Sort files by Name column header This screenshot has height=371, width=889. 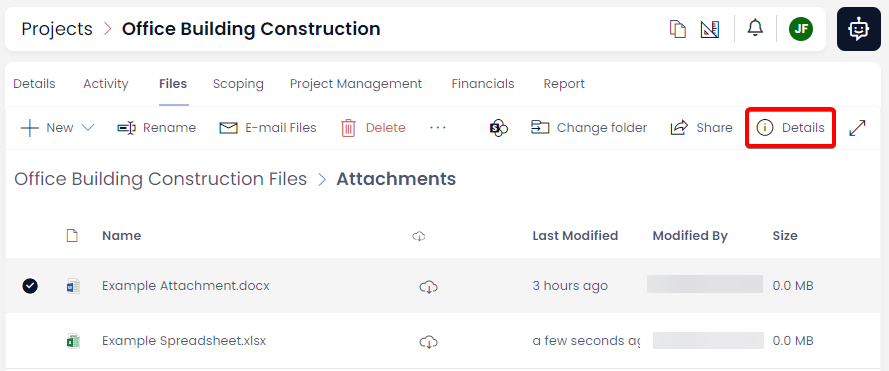[121, 235]
